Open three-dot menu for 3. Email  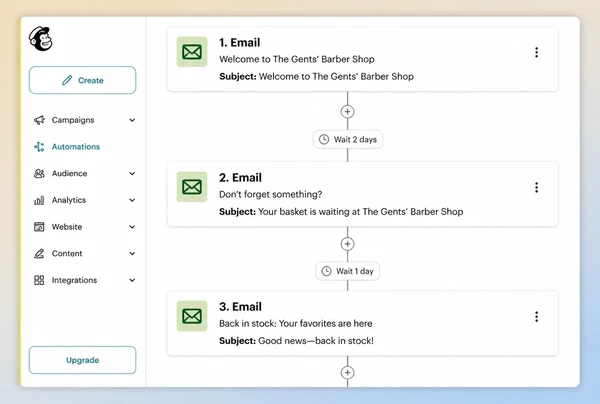tap(536, 317)
